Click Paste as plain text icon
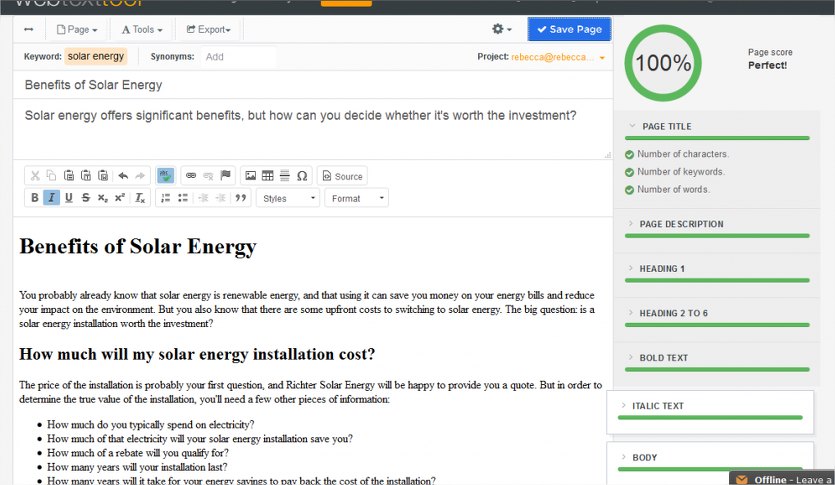 (x=86, y=176)
